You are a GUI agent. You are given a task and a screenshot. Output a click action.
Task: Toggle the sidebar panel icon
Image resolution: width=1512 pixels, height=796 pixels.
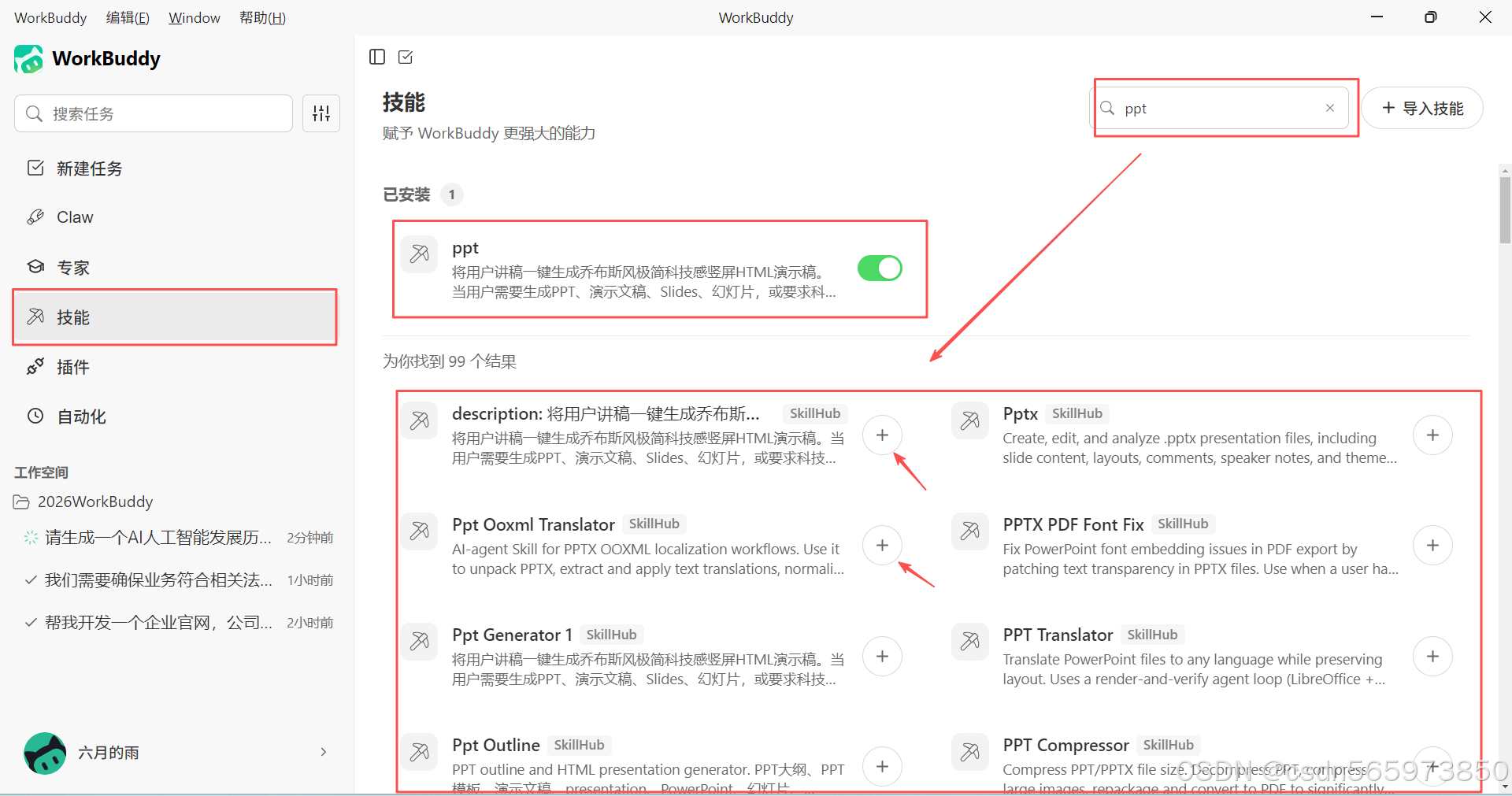[x=377, y=57]
